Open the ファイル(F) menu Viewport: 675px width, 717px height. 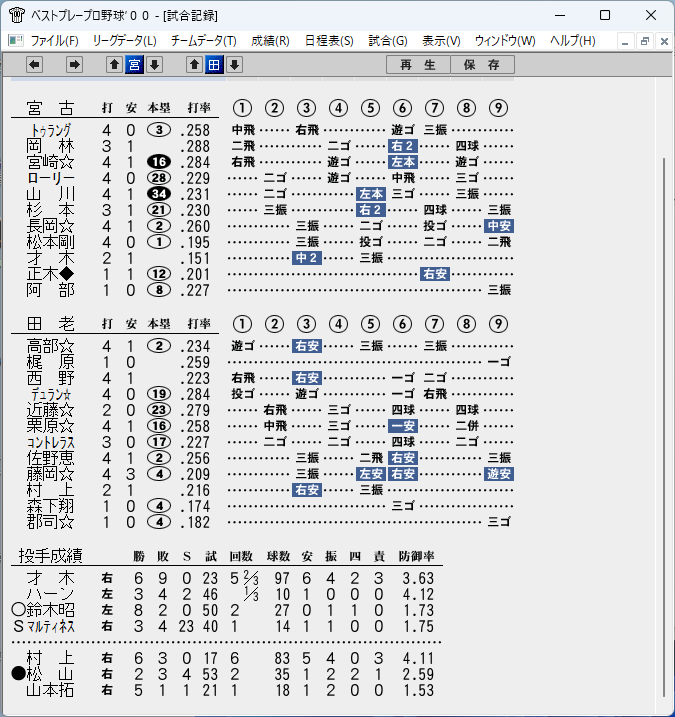point(54,41)
